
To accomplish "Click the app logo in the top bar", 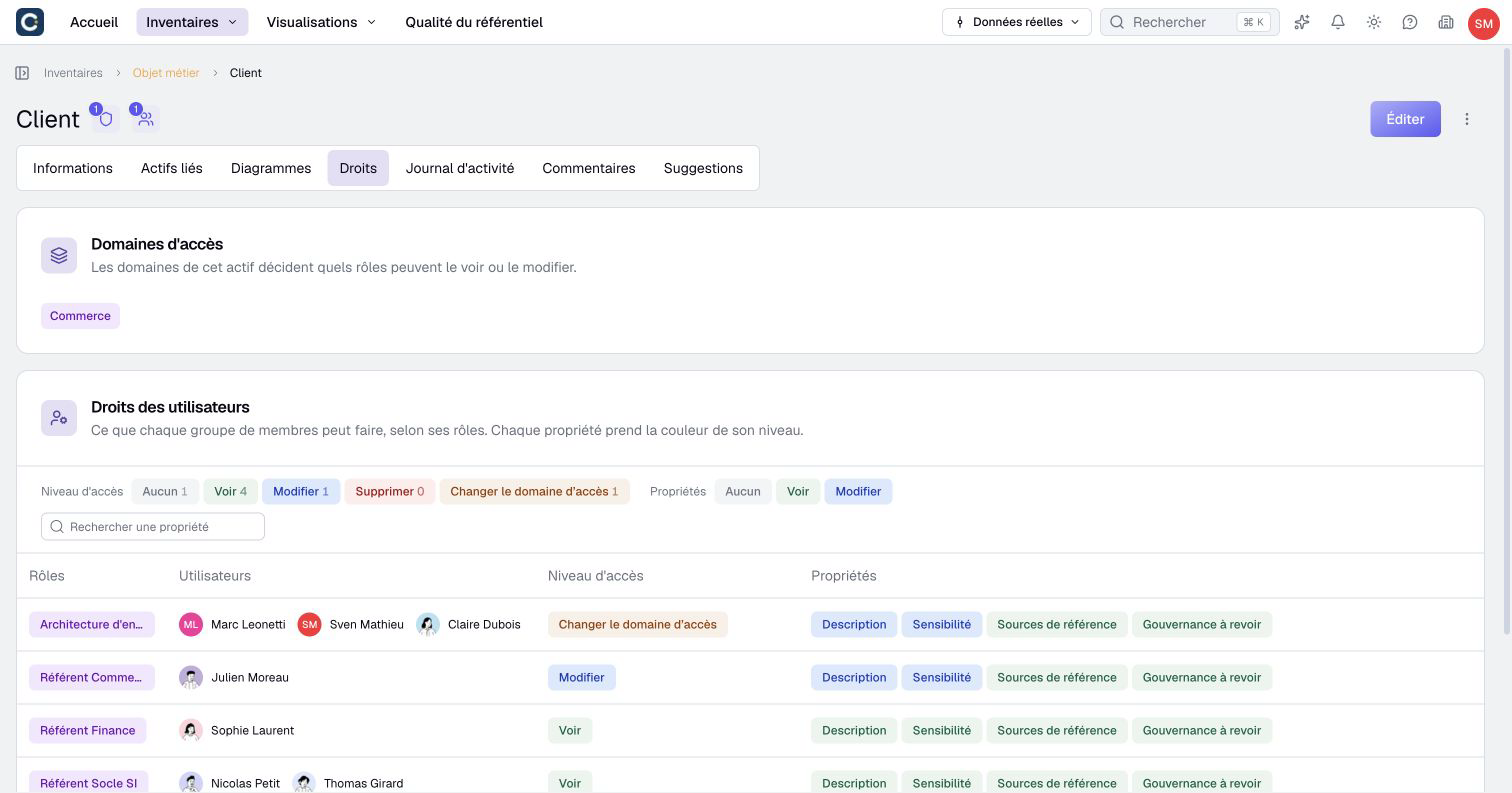I will point(30,22).
